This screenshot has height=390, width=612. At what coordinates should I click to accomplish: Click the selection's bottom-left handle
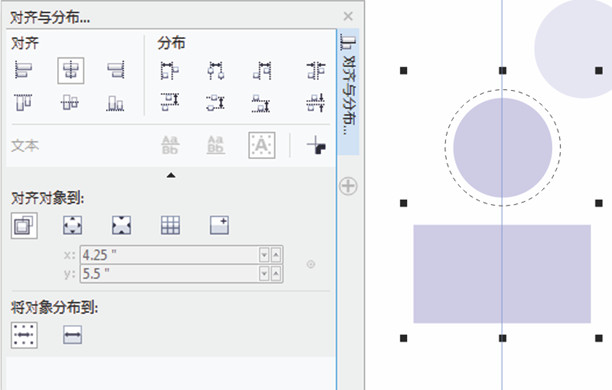404,338
